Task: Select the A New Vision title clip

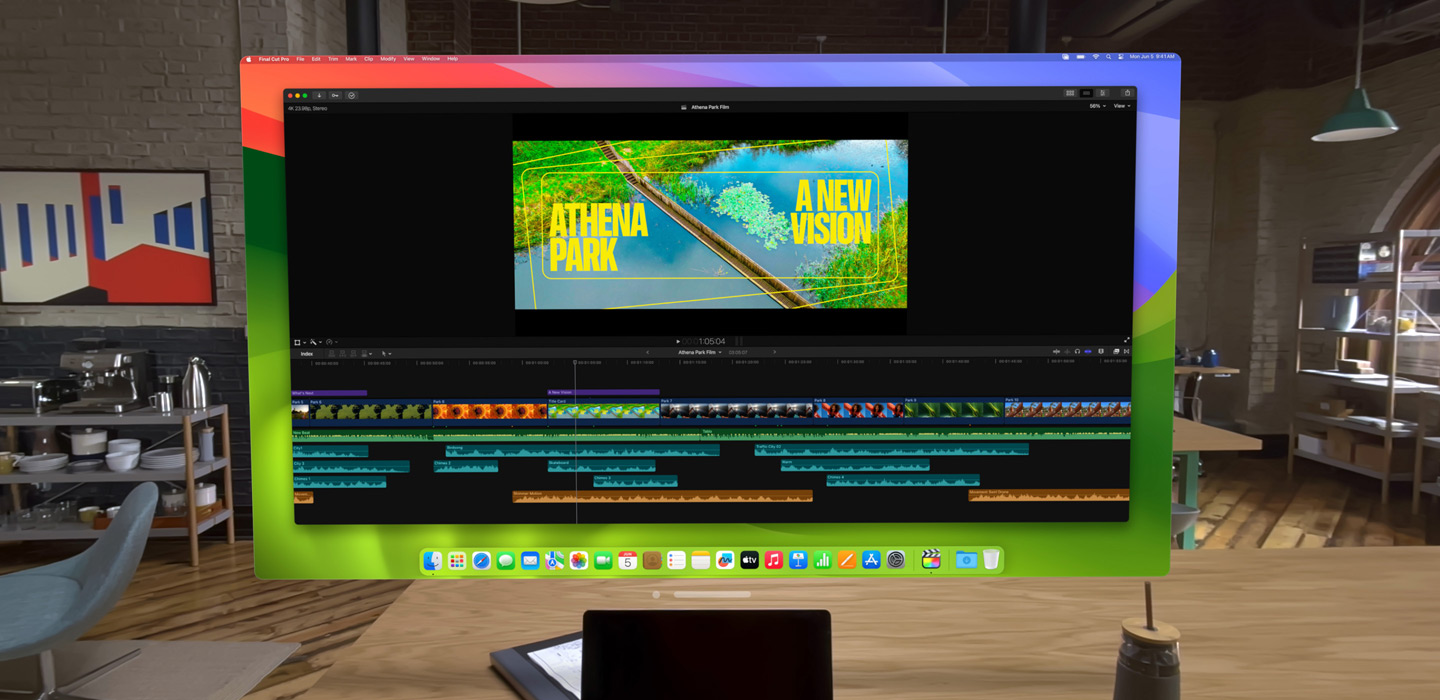Action: (603, 392)
